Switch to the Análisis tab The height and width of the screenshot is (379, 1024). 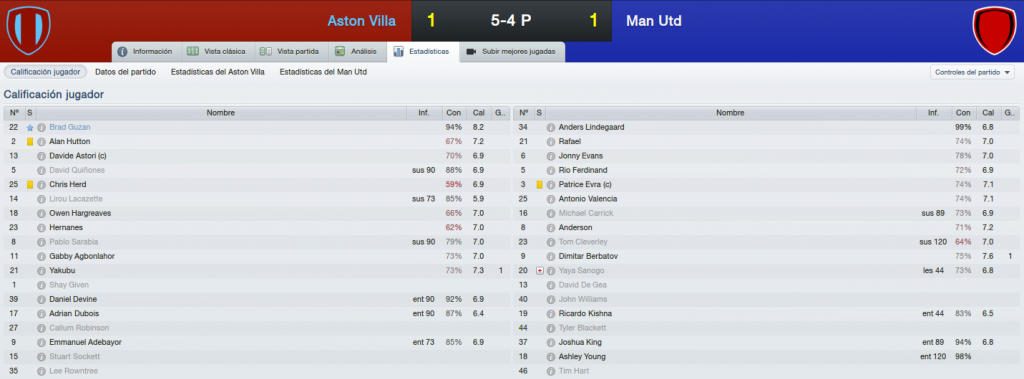357,52
